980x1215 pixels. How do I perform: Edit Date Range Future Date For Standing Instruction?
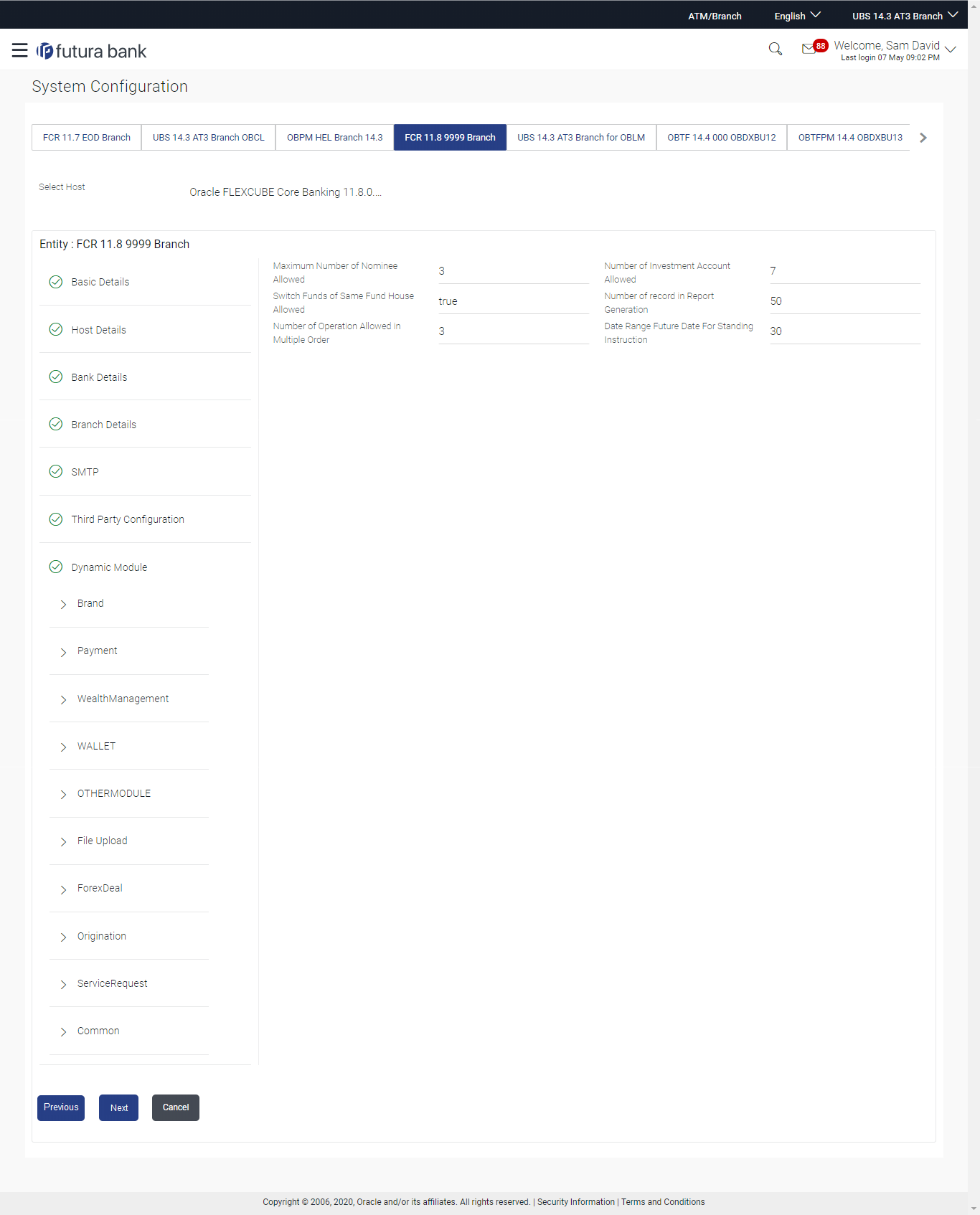845,331
